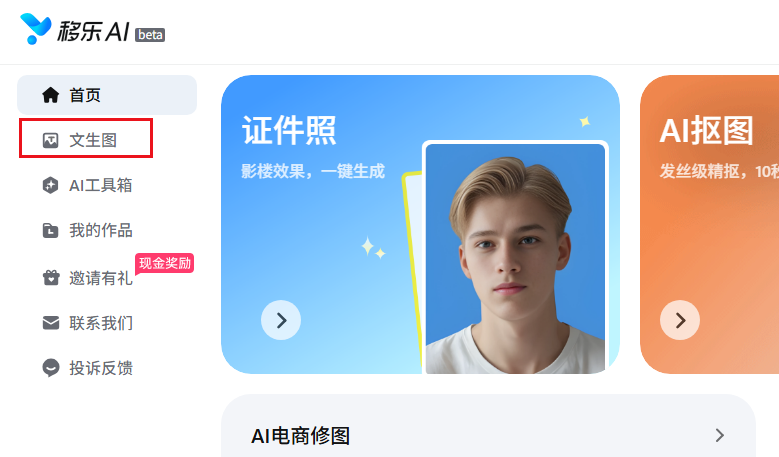The width and height of the screenshot is (779, 457).
Task: Click the 联系我们 envelope icon
Action: pyautogui.click(x=51, y=323)
